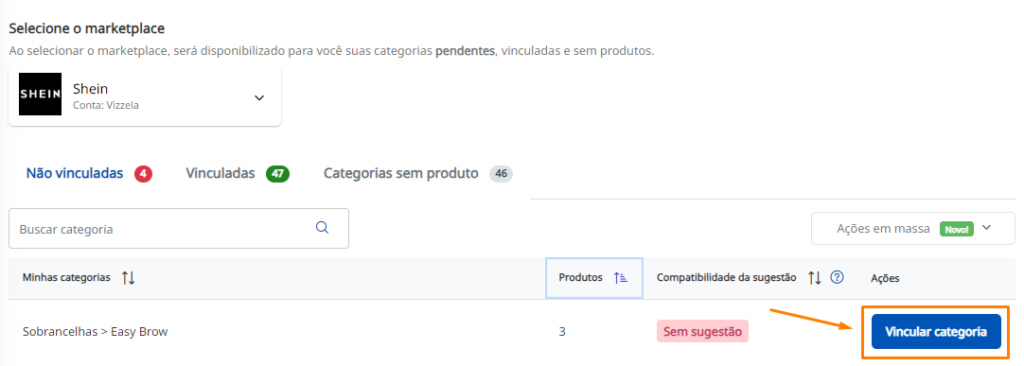Viewport: 1024px width, 366px height.
Task: Click the green 47 count badge
Action: click(278, 174)
